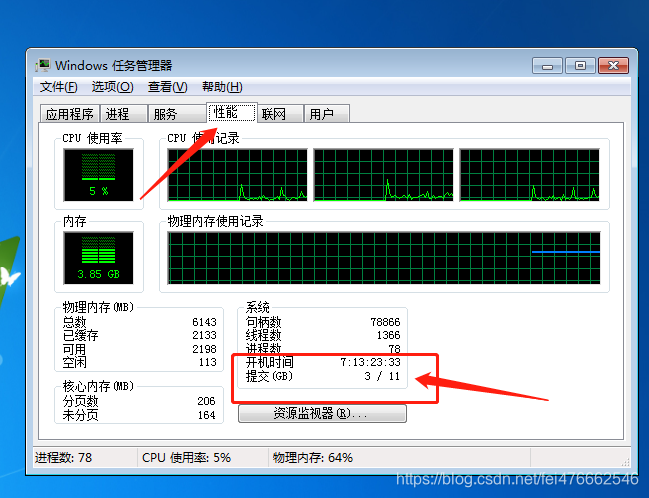This screenshot has width=649, height=498.
Task: Minimize the 任务管理器 window
Action: click(547, 65)
